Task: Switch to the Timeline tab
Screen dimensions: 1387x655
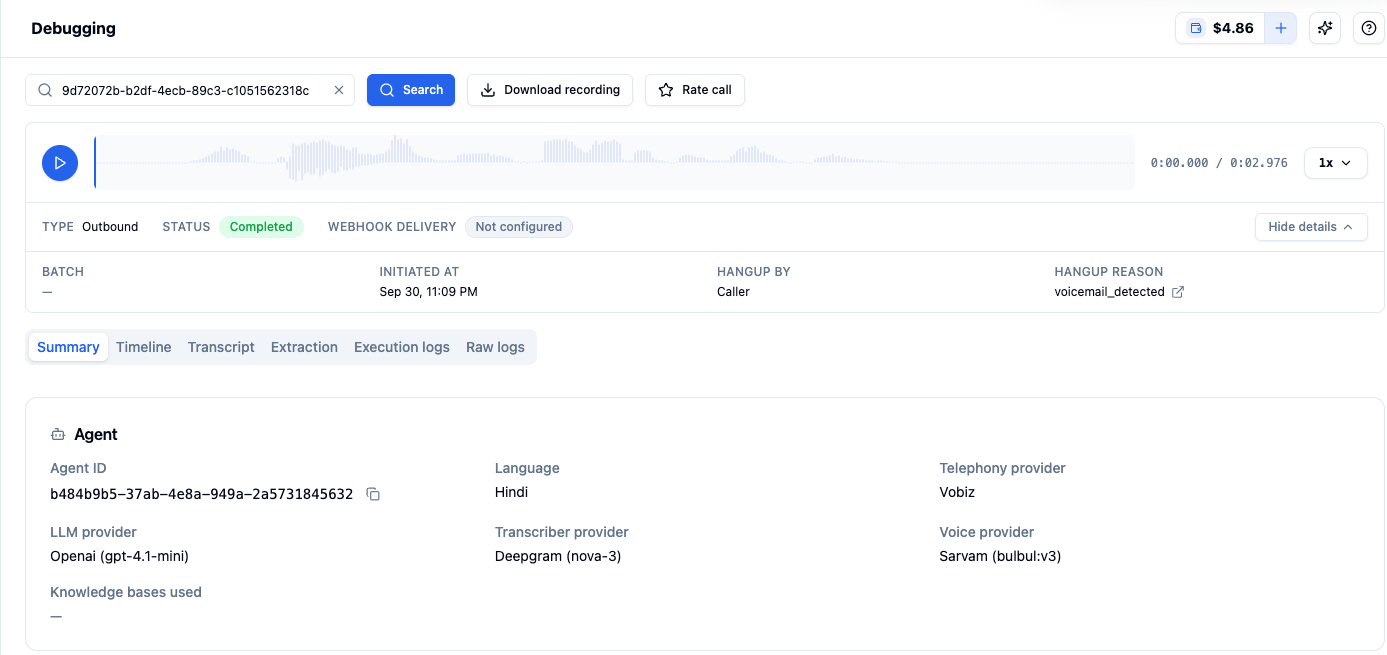Action: pyautogui.click(x=144, y=347)
